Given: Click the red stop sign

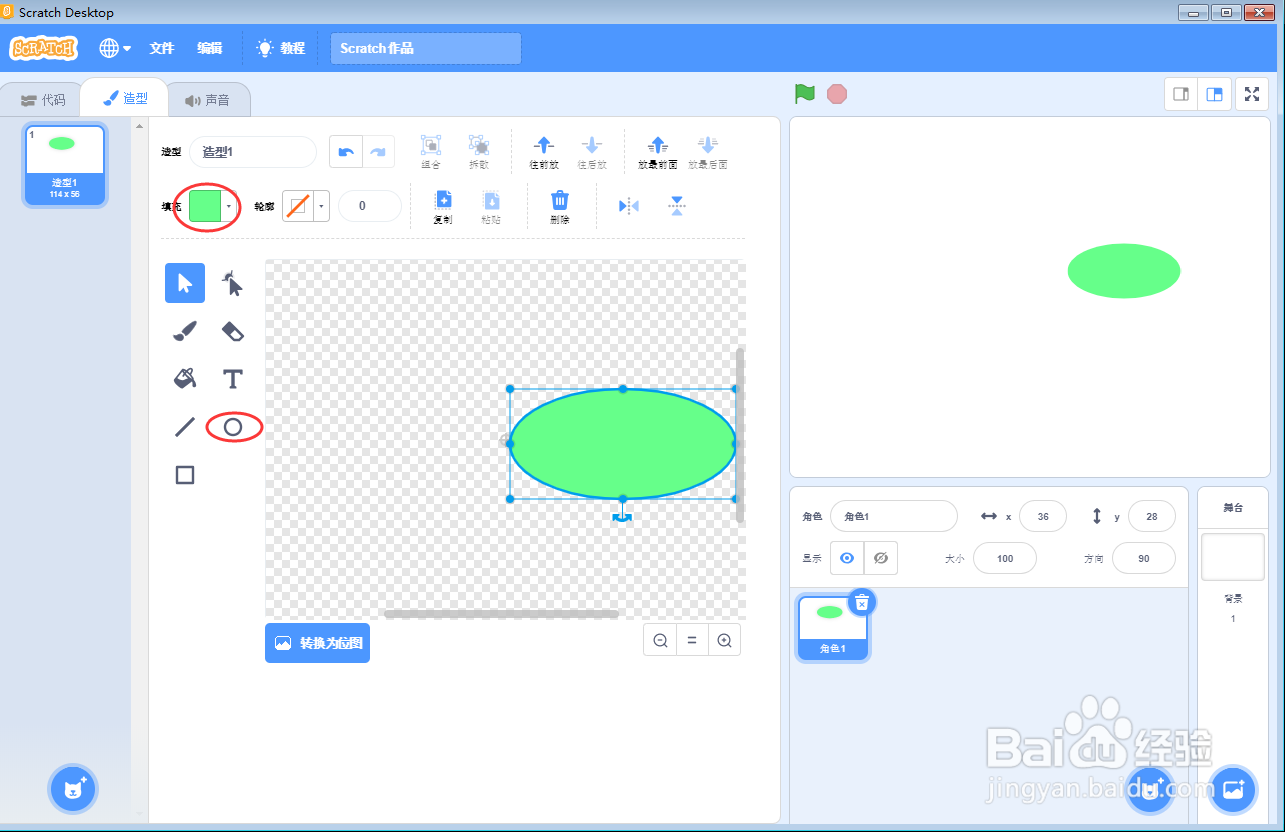Looking at the screenshot, I should tap(837, 94).
